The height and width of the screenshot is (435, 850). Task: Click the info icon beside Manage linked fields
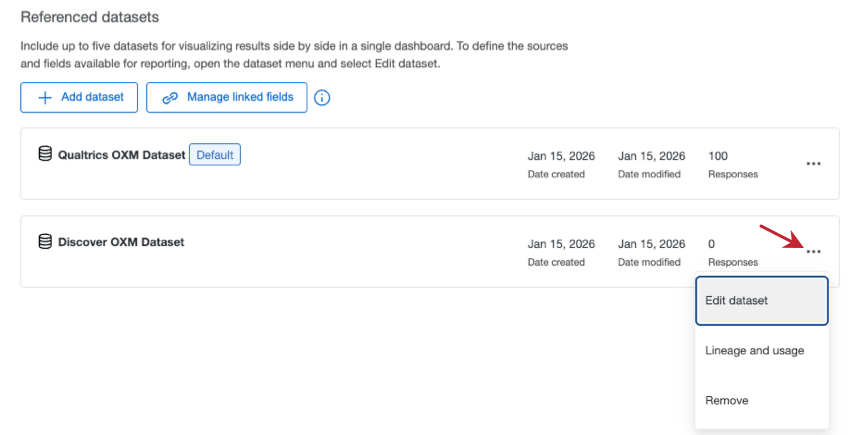322,98
